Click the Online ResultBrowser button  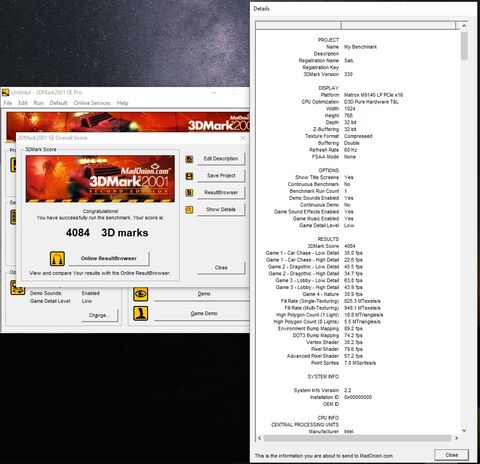click(109, 258)
